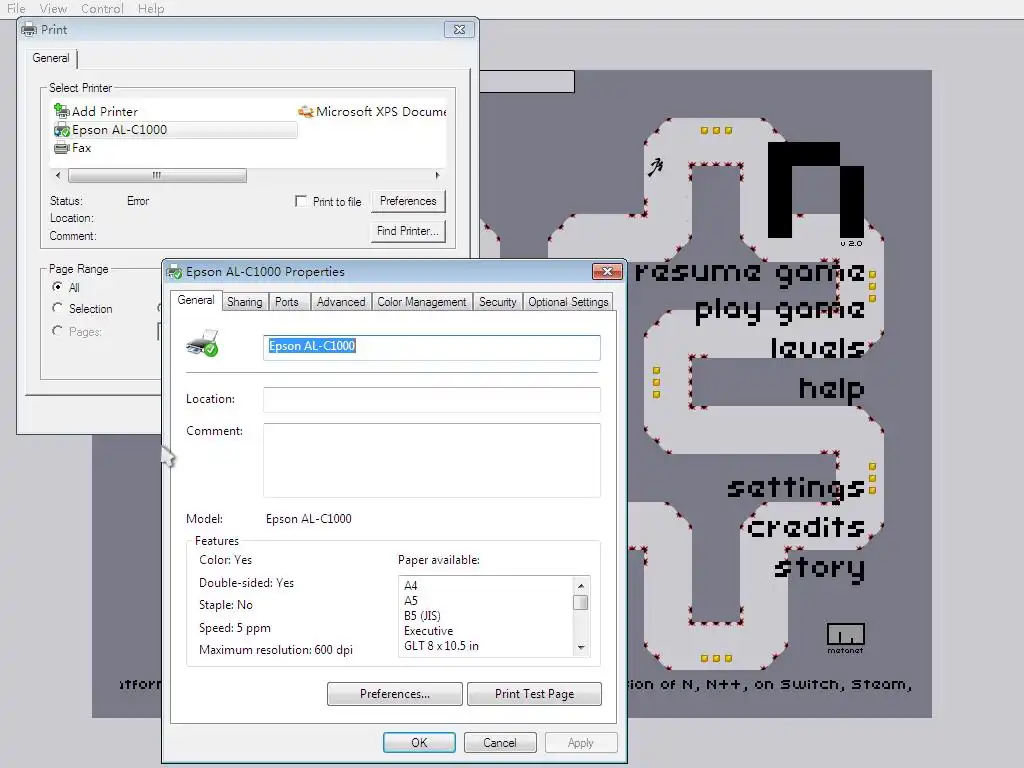Click Preferences button in Print dialog
Viewport: 1024px width, 768px height.
pos(408,201)
